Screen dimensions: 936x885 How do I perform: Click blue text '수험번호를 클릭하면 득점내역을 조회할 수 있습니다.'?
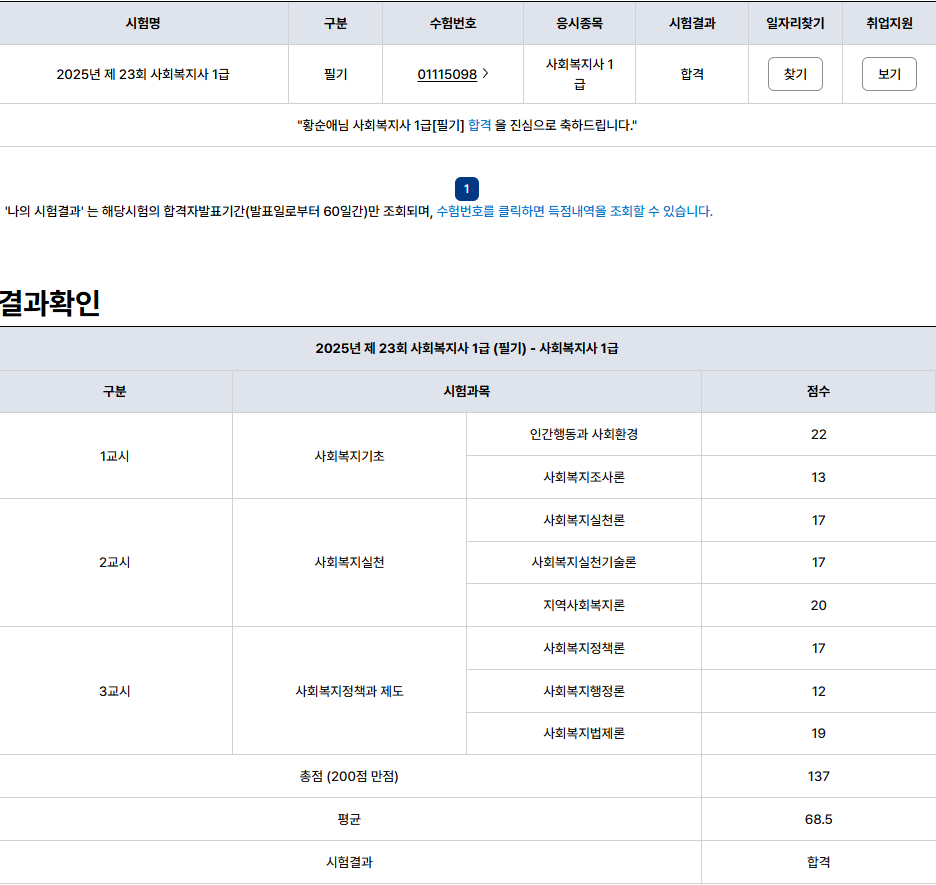(x=575, y=211)
